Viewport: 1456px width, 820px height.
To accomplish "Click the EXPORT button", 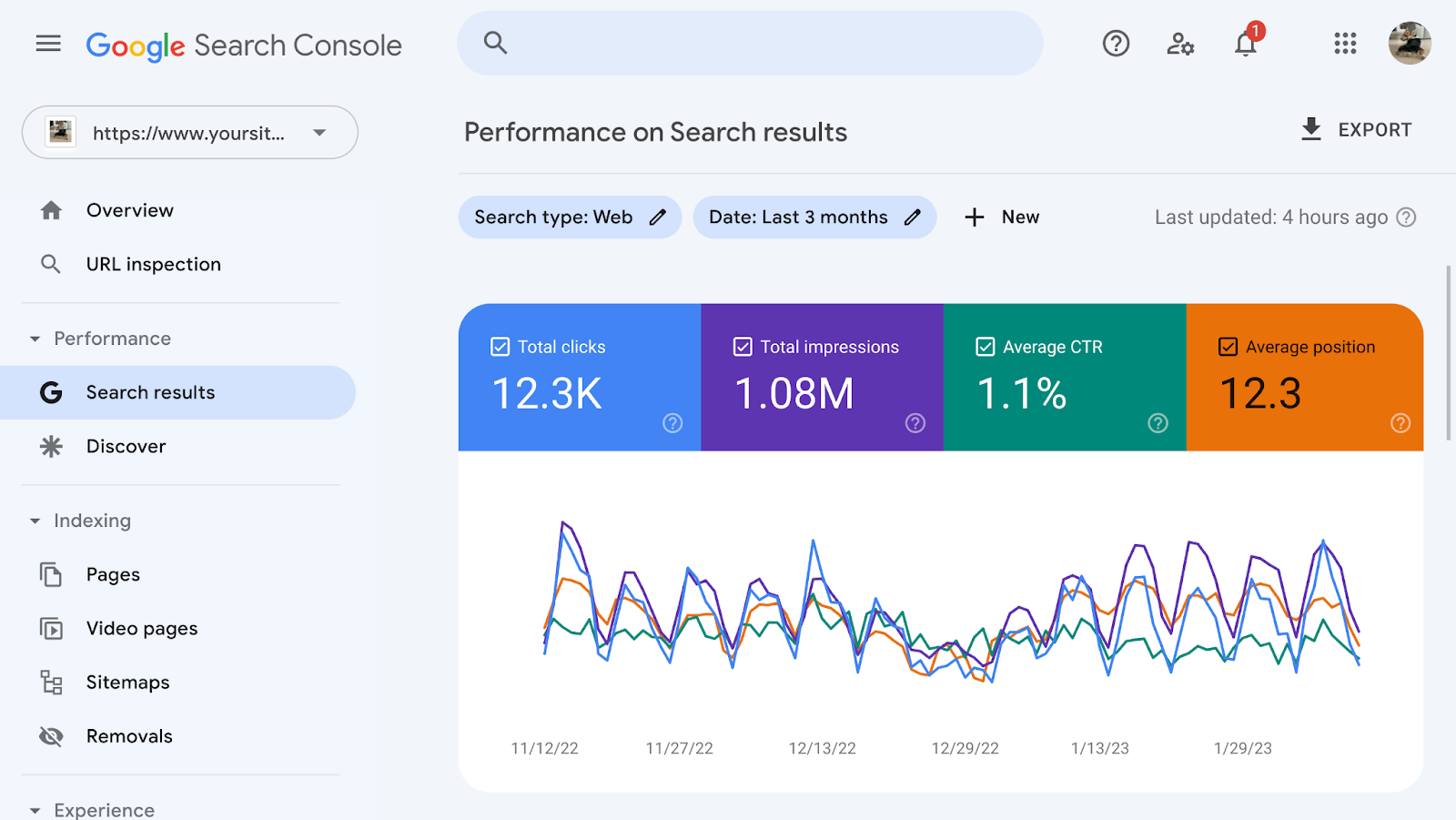I will coord(1356,129).
